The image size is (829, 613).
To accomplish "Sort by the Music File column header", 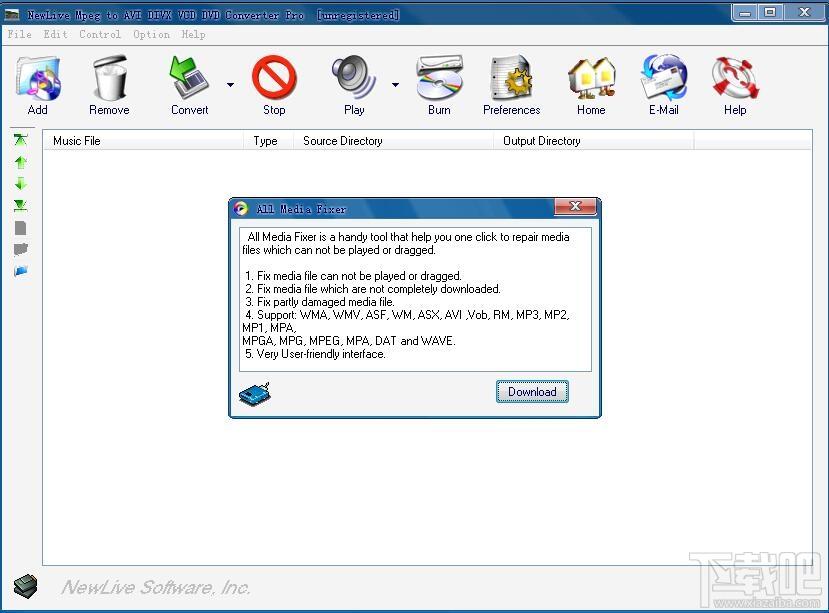I will (143, 141).
